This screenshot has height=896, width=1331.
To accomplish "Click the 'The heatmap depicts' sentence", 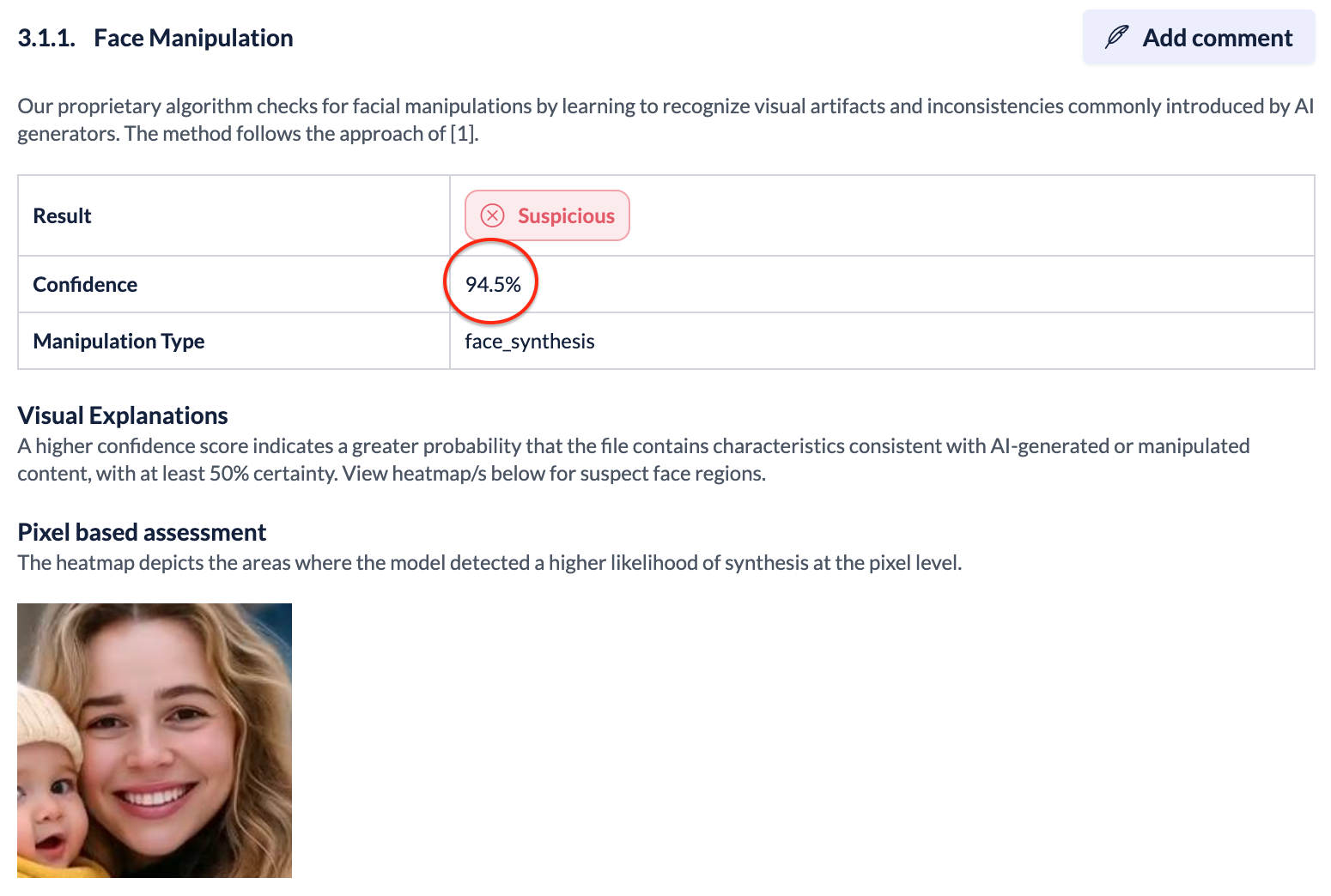I will (489, 563).
